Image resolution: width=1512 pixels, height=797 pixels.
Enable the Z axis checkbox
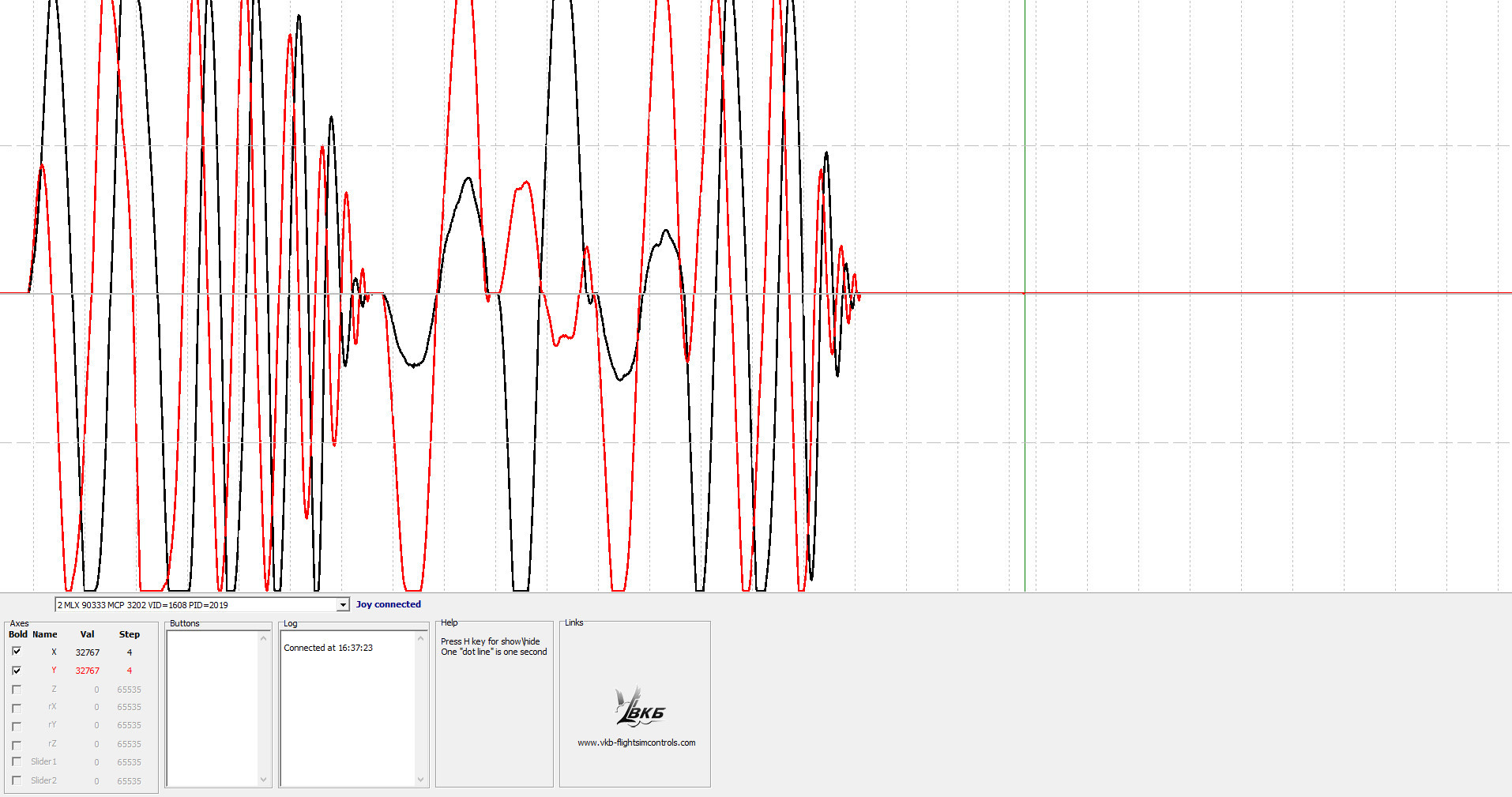click(x=17, y=690)
